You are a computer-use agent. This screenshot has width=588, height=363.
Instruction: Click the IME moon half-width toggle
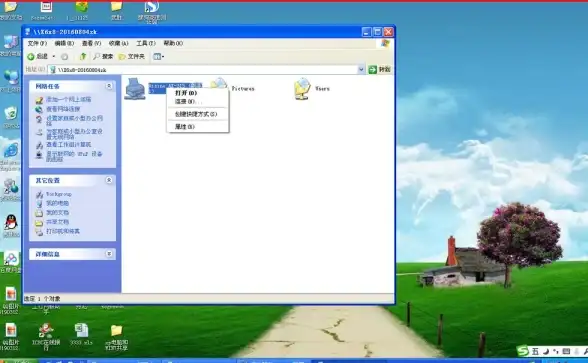pos(546,351)
